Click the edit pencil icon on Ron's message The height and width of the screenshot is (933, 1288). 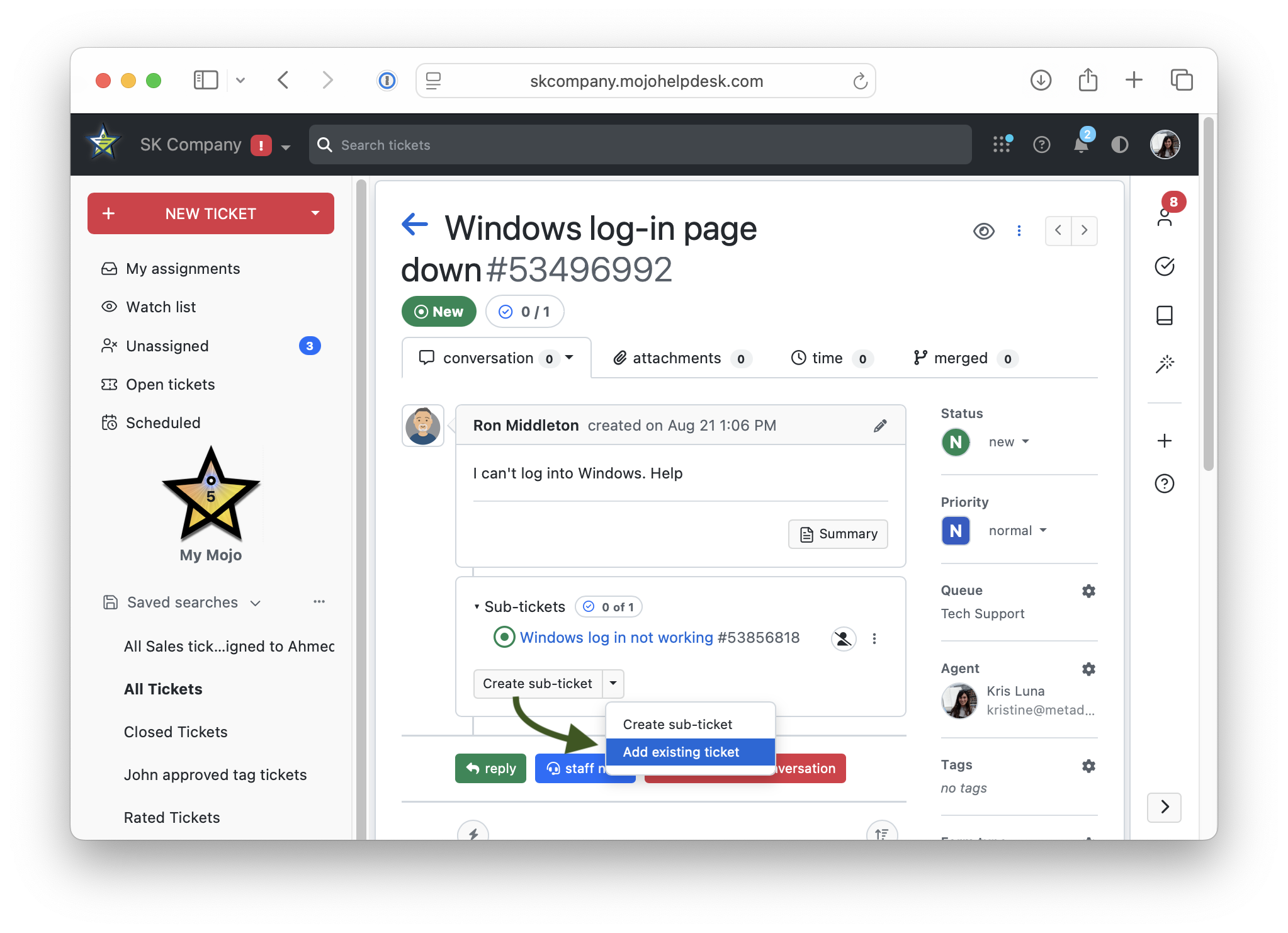[x=880, y=426]
